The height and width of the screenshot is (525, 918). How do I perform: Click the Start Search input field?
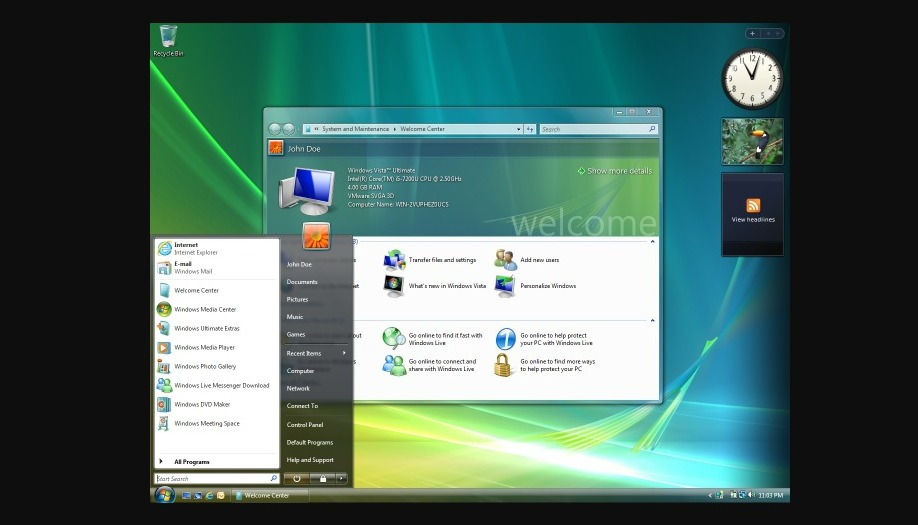click(217, 479)
